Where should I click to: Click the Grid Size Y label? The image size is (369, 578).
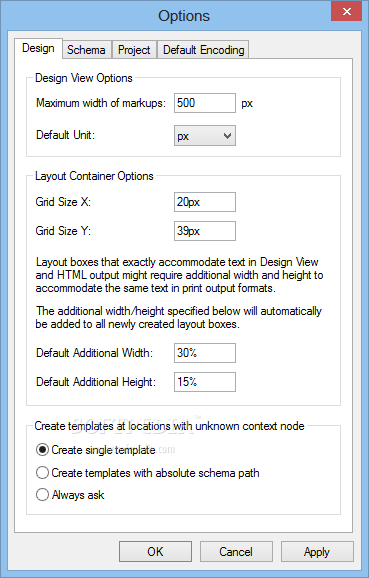pos(63,231)
